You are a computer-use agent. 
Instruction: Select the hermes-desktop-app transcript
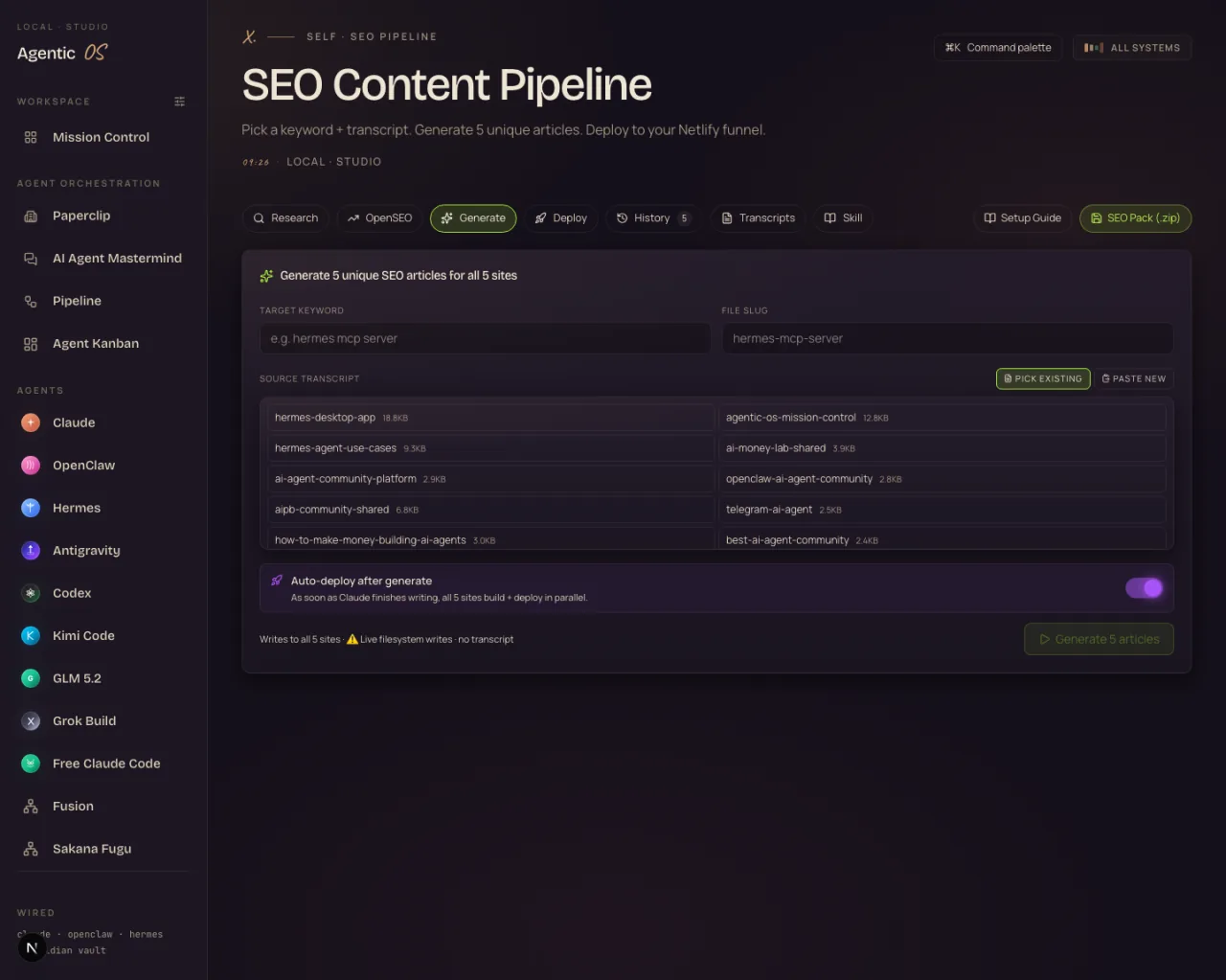tap(490, 418)
